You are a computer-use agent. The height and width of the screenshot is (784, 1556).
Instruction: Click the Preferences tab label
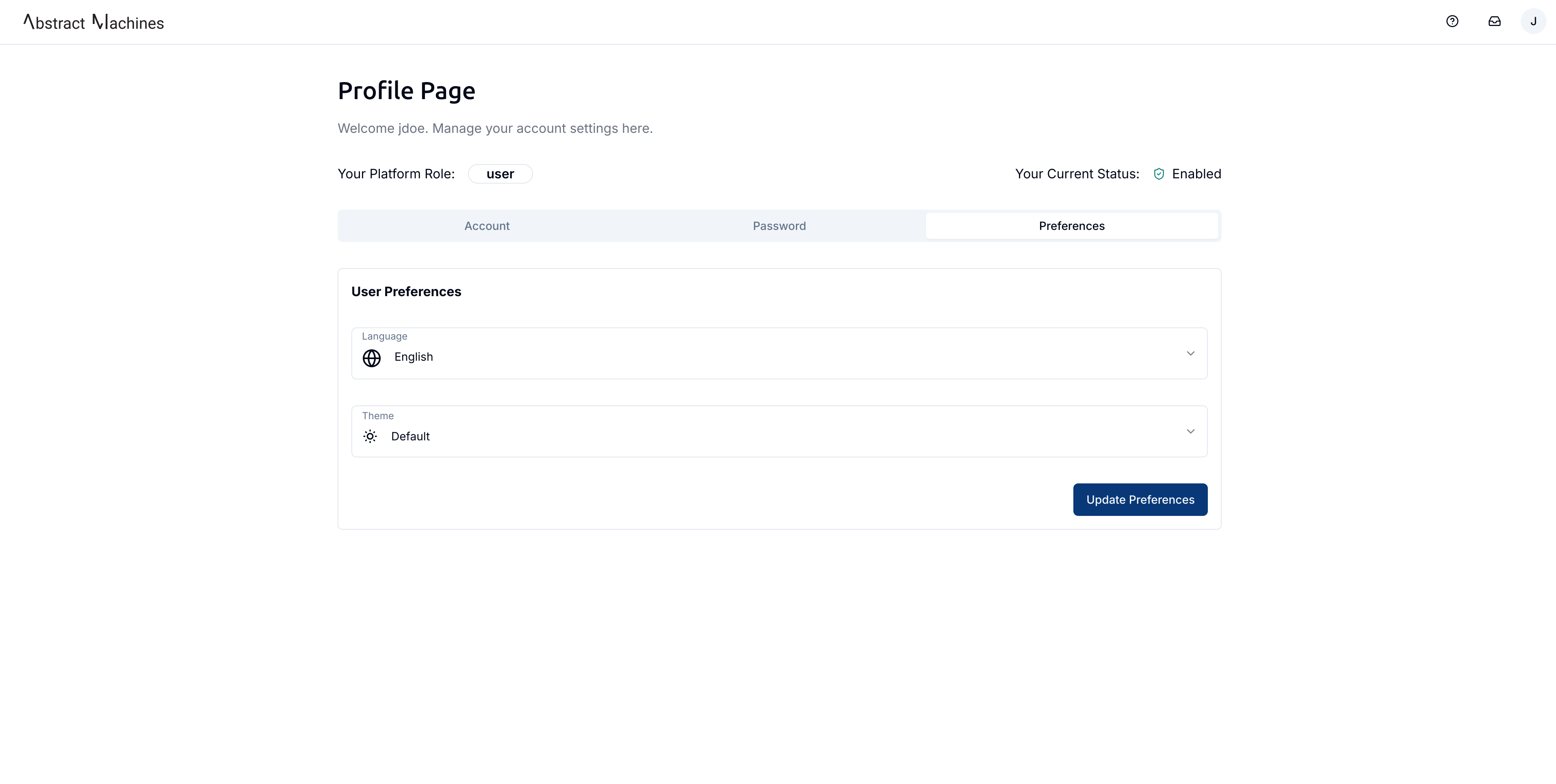tap(1072, 225)
